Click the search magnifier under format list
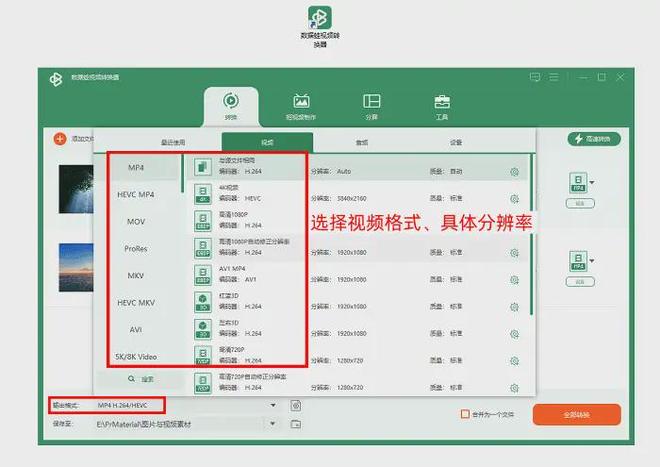This screenshot has width=660, height=467. (131, 379)
